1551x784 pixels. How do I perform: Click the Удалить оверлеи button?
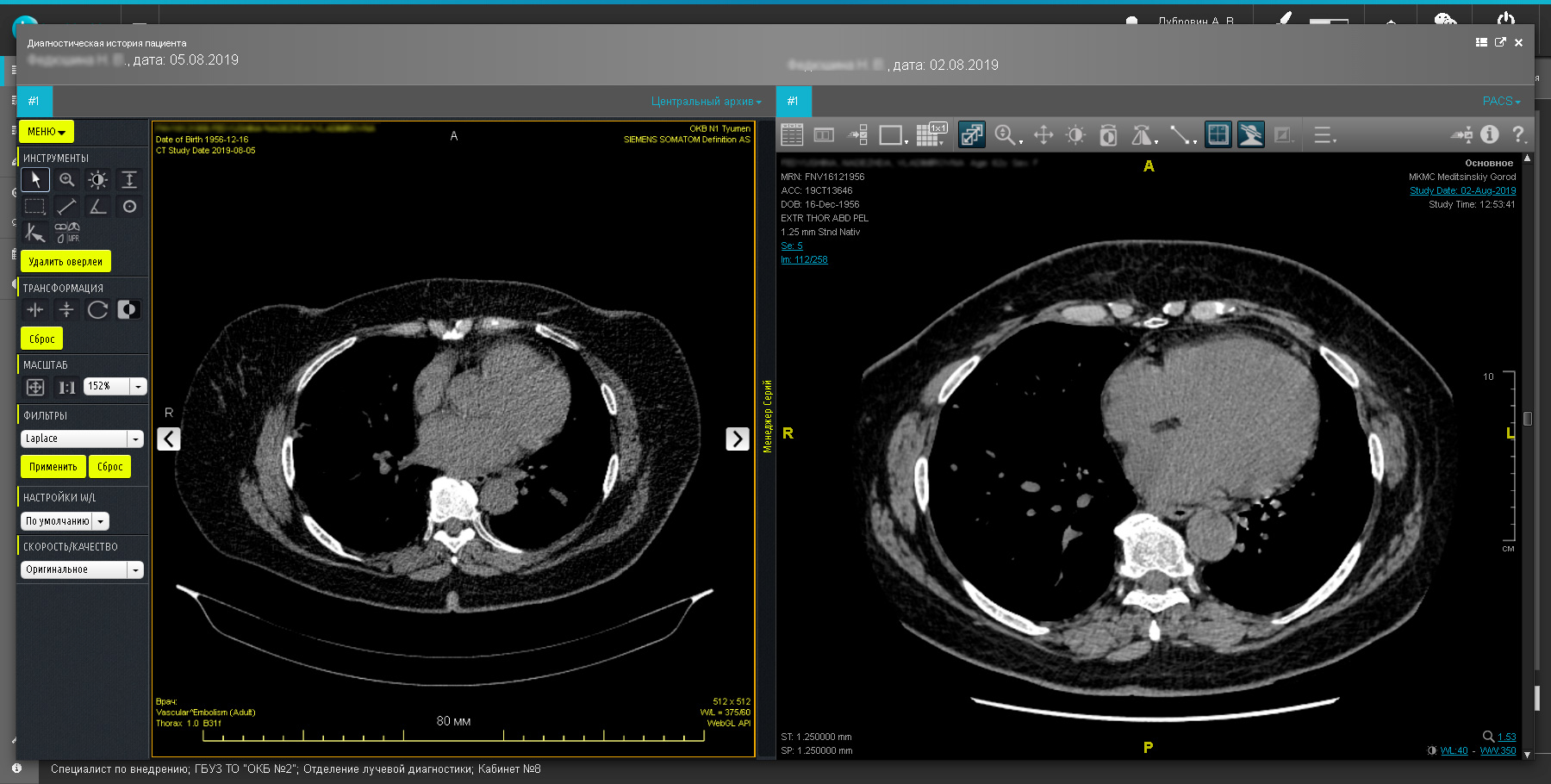(65, 262)
